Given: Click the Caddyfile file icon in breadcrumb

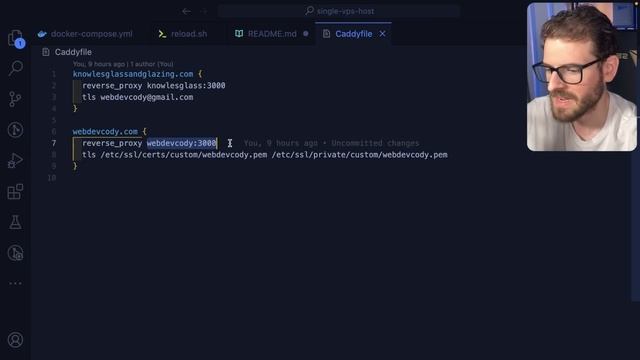Looking at the screenshot, I should coord(46,52).
